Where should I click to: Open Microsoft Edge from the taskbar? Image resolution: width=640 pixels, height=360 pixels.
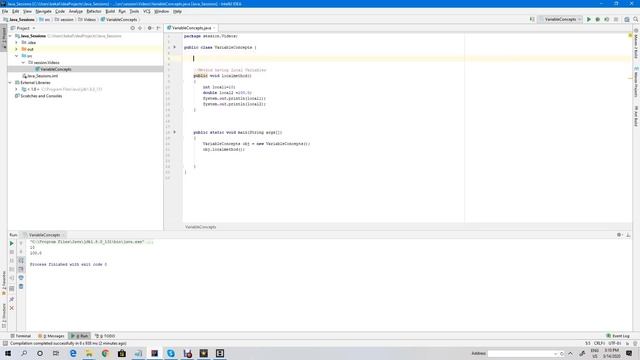73,353
